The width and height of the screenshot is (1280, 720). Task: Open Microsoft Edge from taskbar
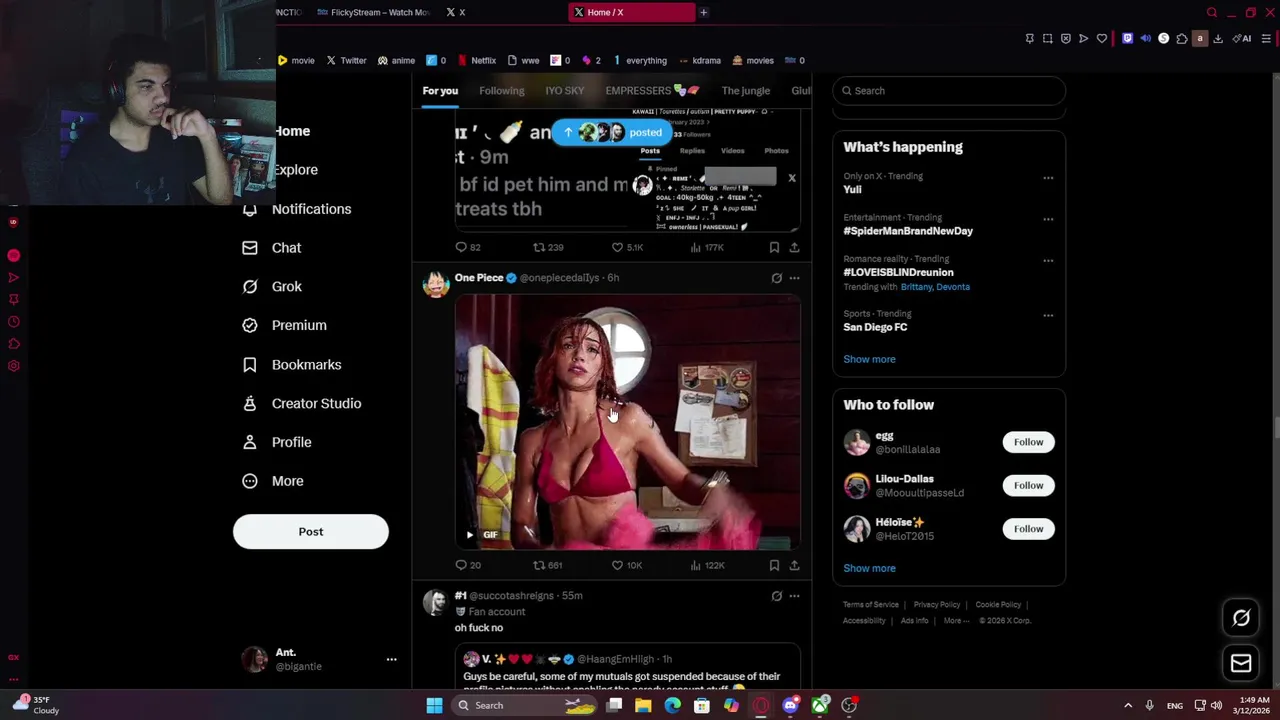click(672, 706)
